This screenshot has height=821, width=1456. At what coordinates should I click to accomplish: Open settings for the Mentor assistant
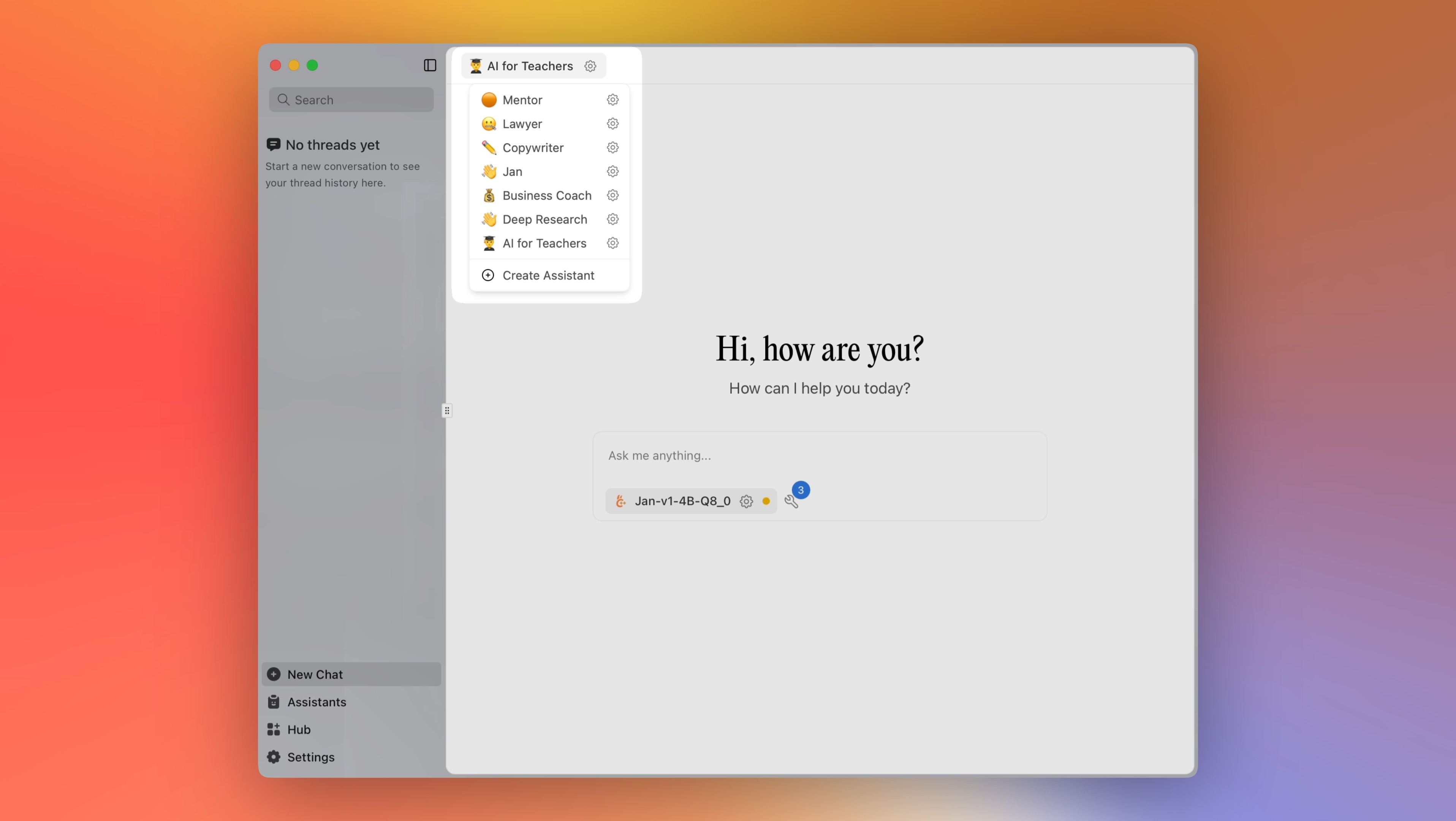pyautogui.click(x=613, y=100)
